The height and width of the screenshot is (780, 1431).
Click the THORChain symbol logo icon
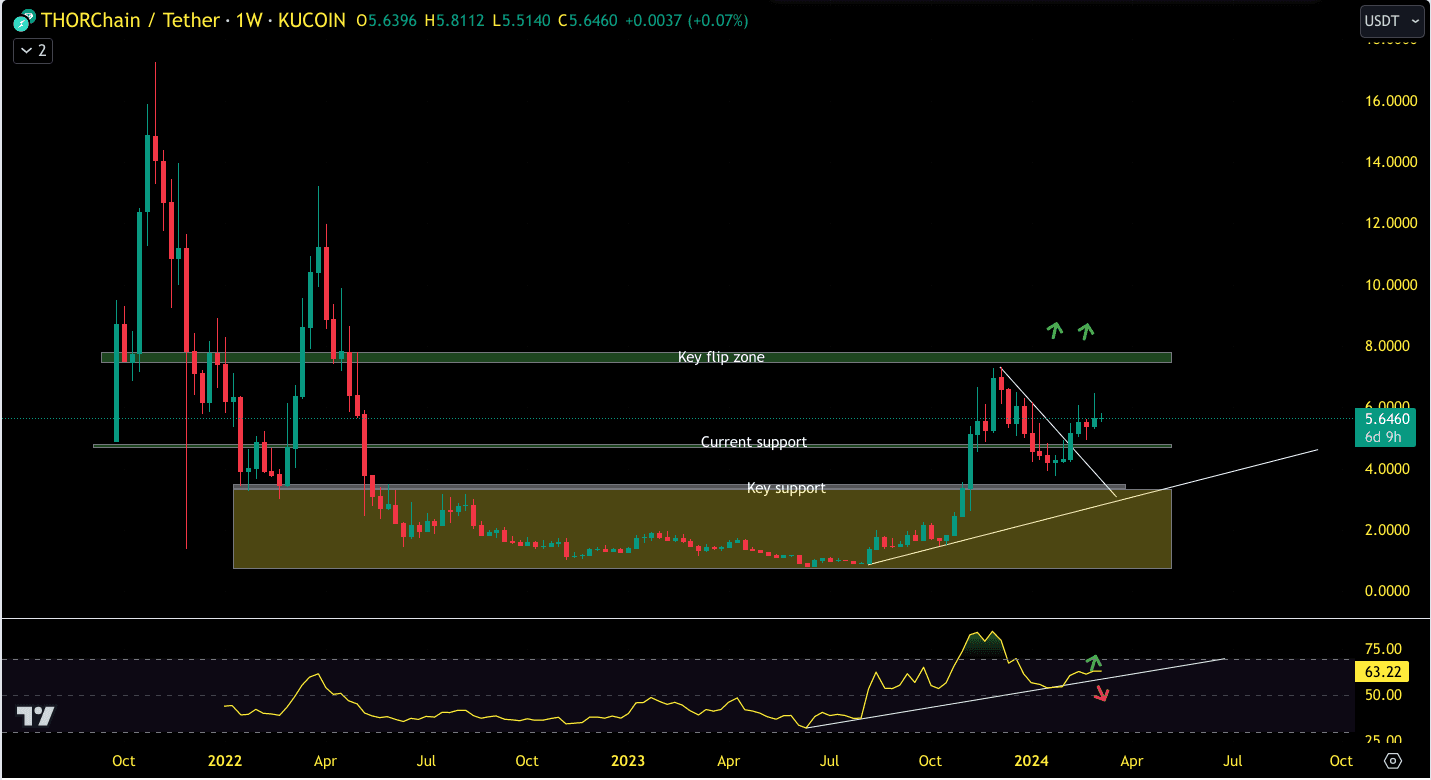tap(24, 20)
